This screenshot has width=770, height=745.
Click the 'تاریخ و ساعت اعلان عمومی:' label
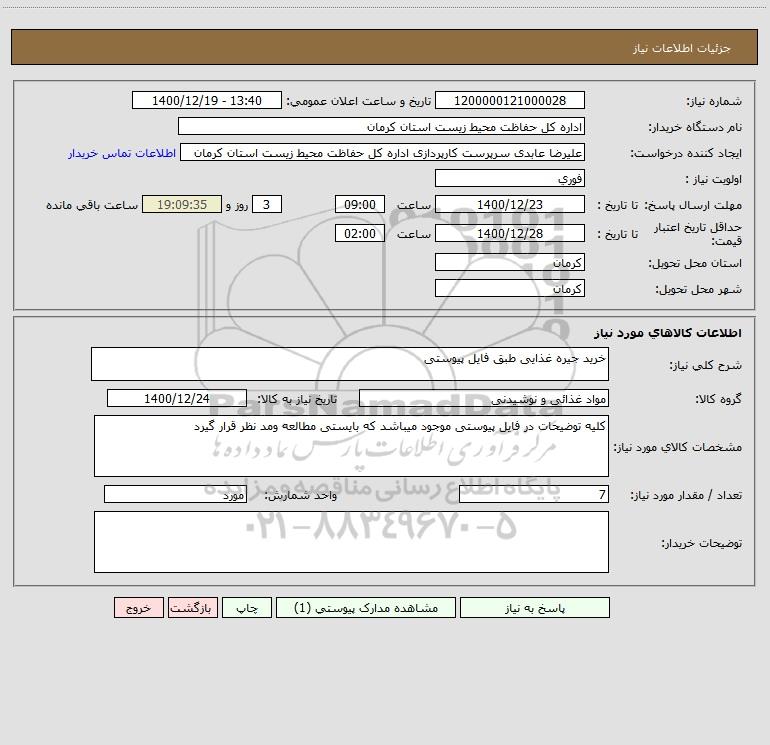click(x=359, y=101)
